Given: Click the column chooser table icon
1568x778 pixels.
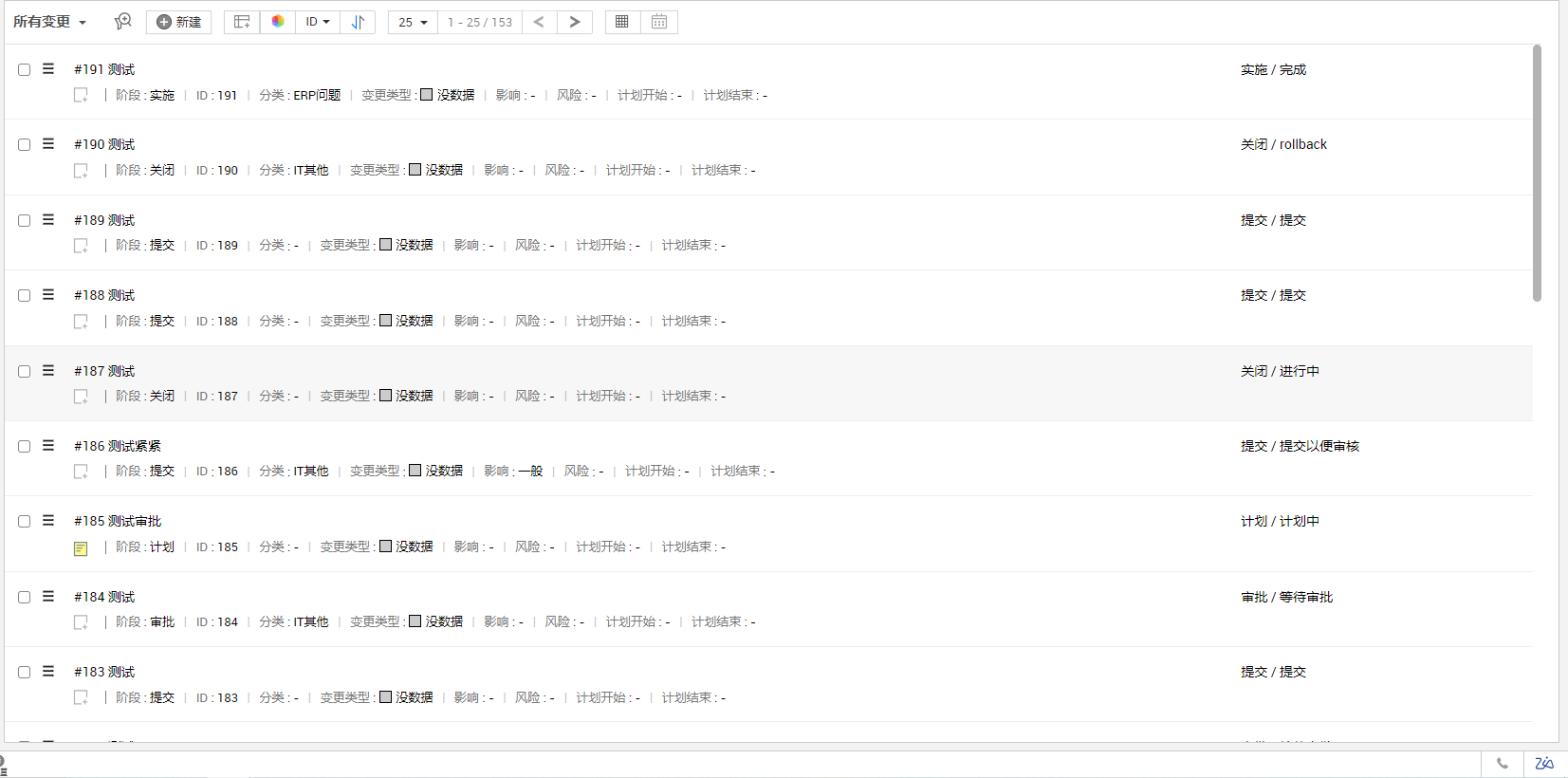Looking at the screenshot, I should [242, 22].
